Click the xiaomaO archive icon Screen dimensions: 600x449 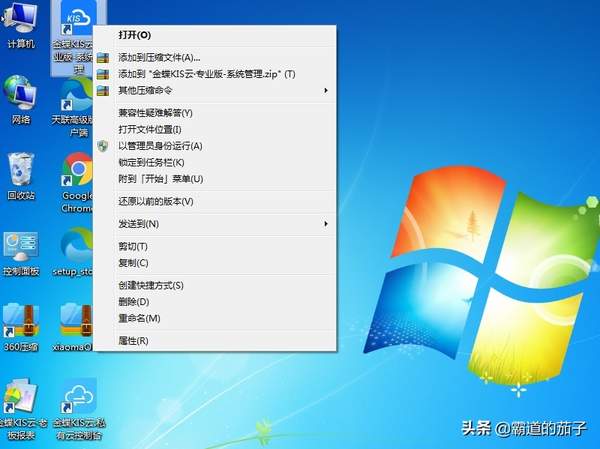pyautogui.click(x=77, y=321)
